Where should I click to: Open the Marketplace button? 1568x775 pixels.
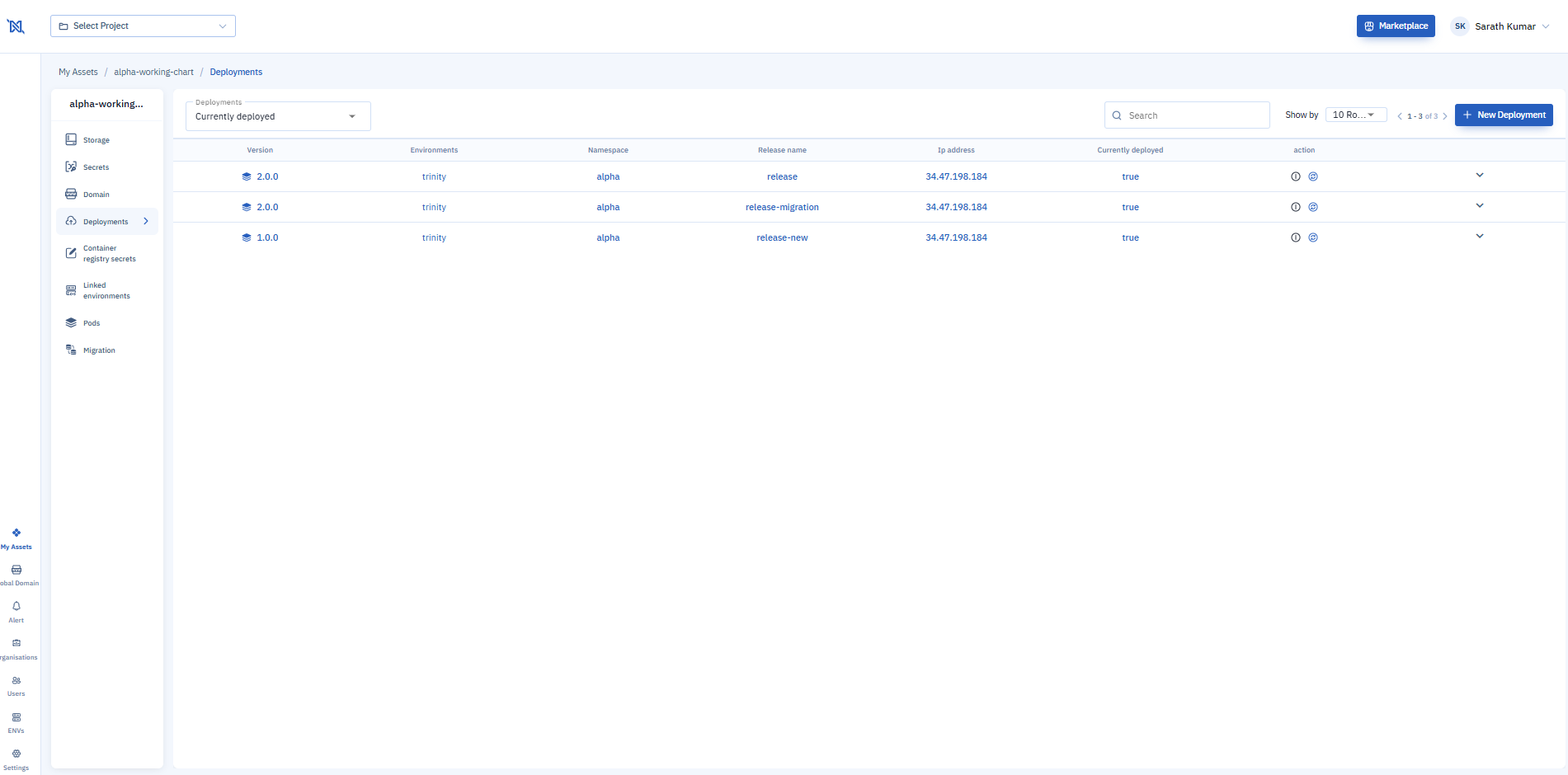[x=1396, y=26]
